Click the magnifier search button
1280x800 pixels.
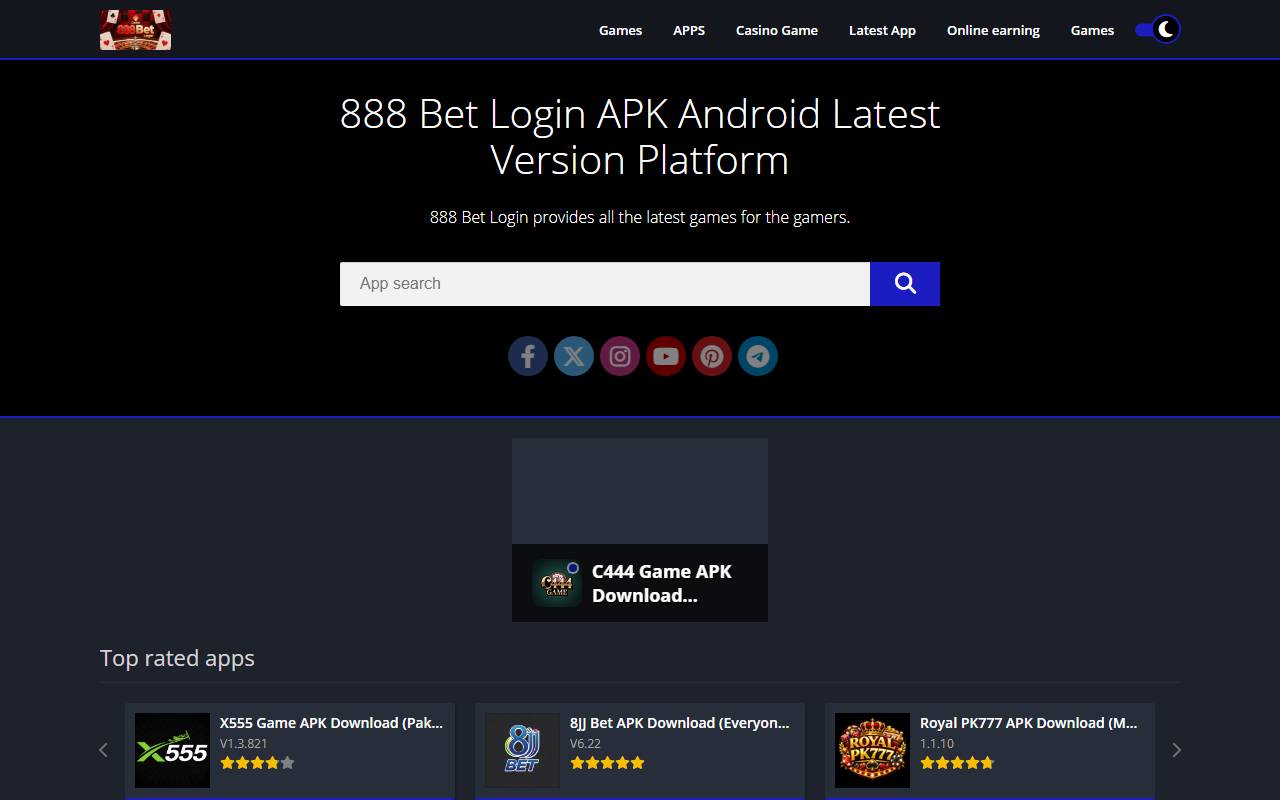click(905, 284)
